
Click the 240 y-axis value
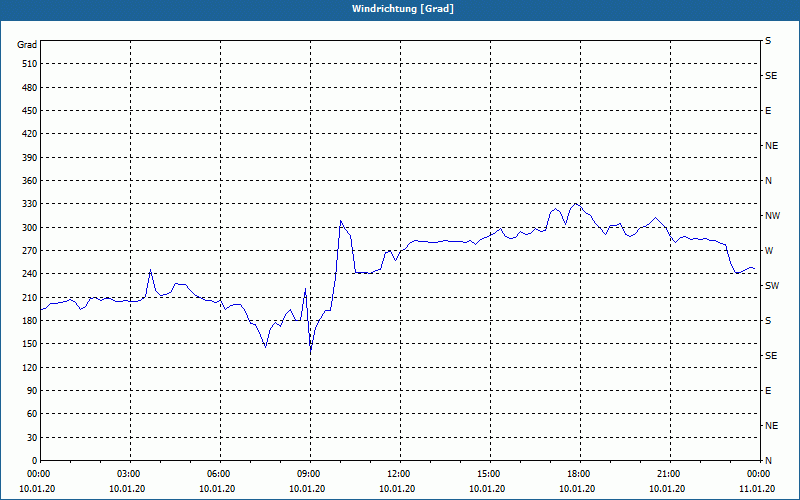(30, 274)
